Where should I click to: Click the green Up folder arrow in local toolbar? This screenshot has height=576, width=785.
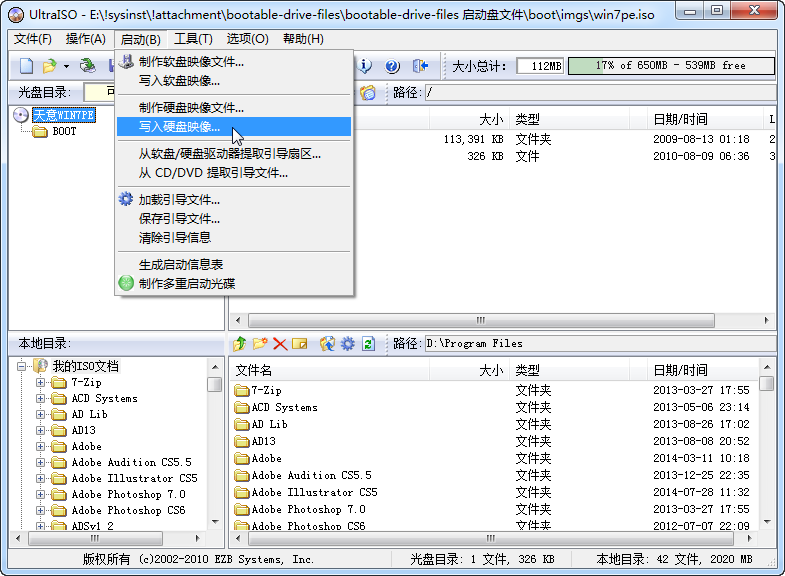240,344
